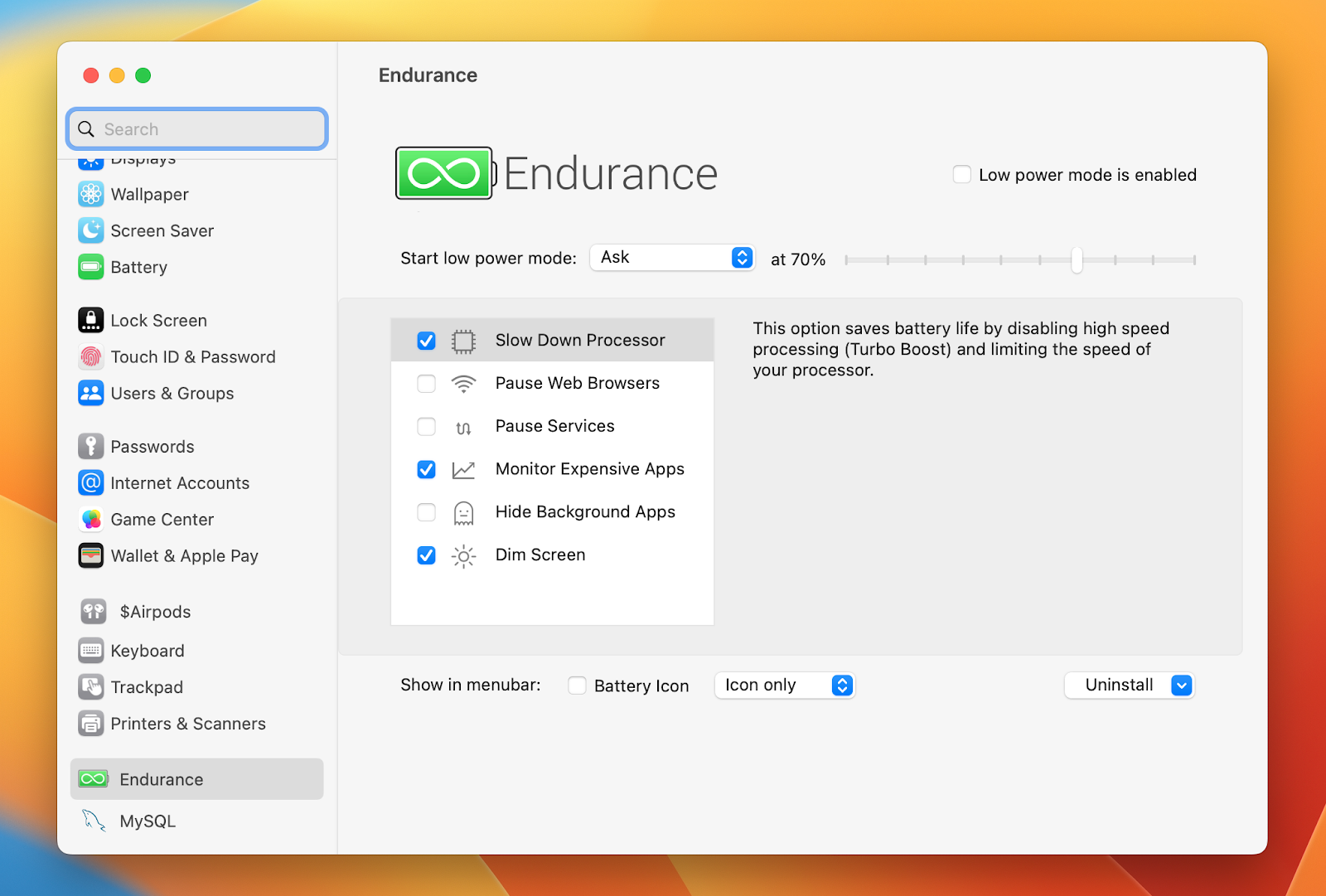Screen dimensions: 1326x896
Task: Click the Touch ID fingerprint icon
Action: [x=91, y=356]
